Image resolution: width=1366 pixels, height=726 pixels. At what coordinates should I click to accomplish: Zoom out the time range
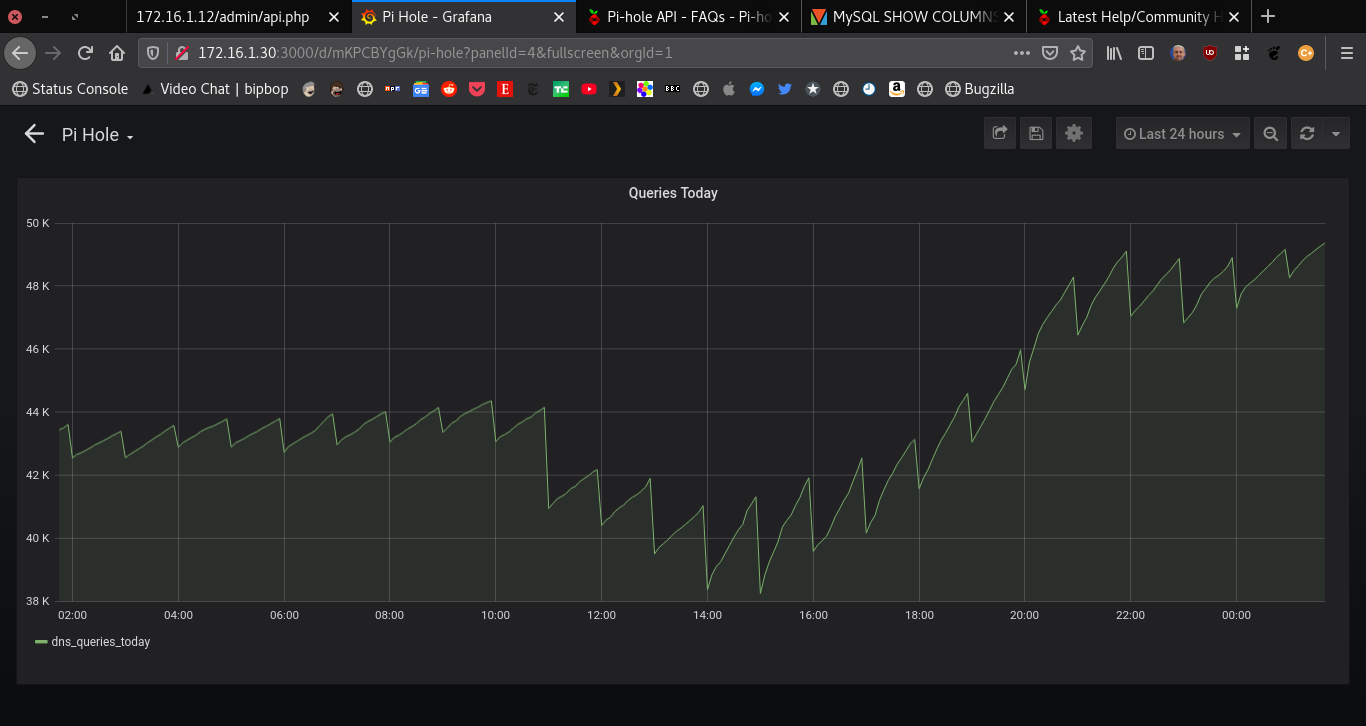coord(1270,132)
